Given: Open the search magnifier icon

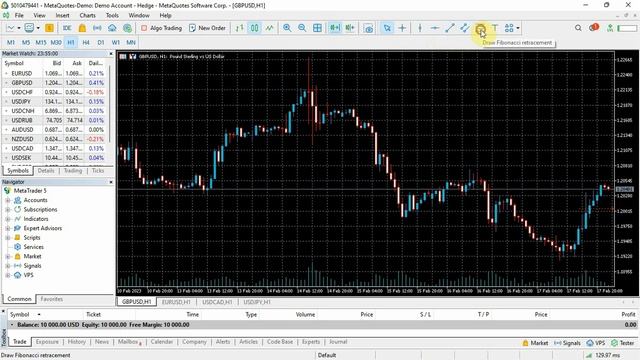Looking at the screenshot, I should point(578,28).
